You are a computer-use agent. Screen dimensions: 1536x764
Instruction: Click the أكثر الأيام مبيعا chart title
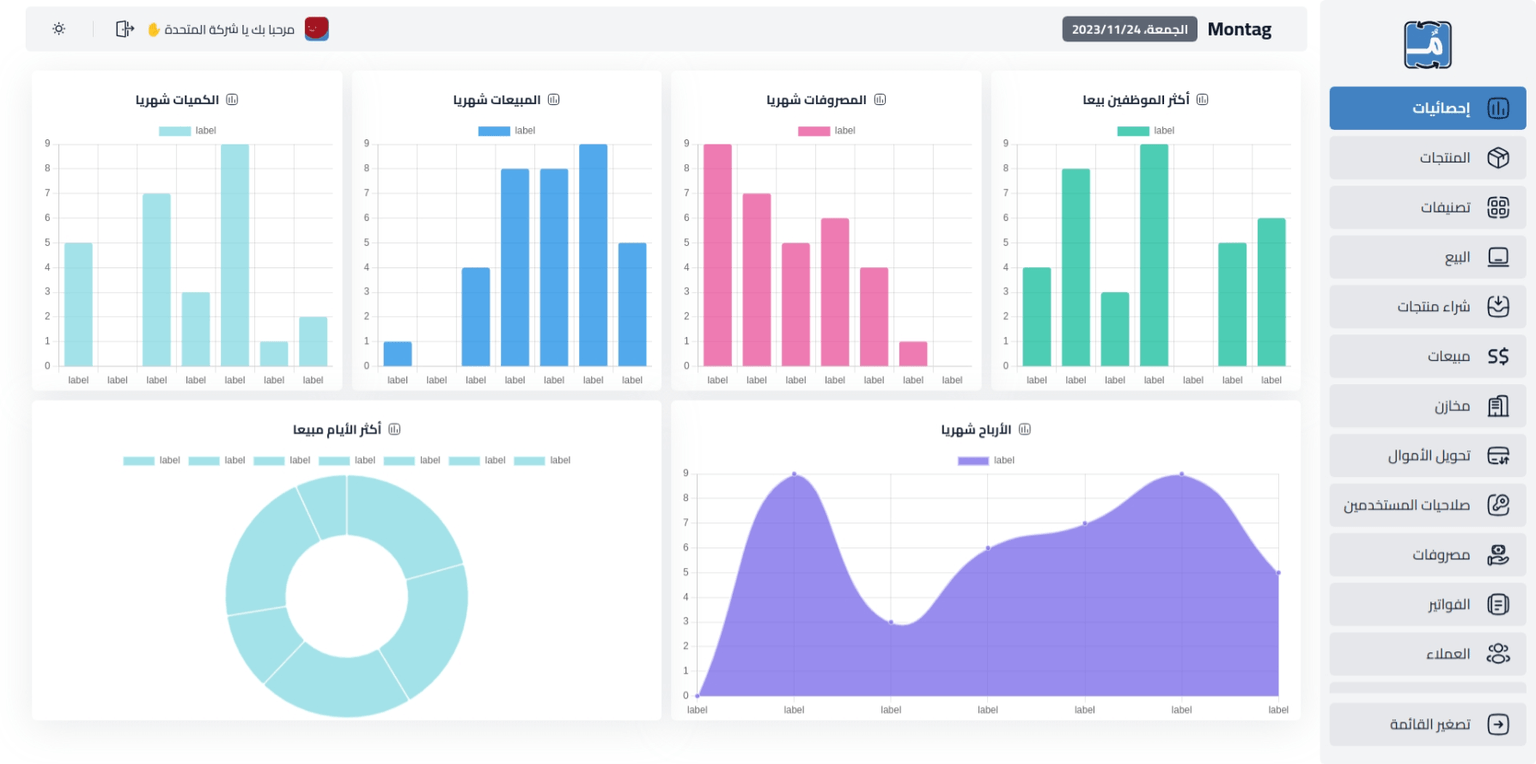(x=337, y=430)
